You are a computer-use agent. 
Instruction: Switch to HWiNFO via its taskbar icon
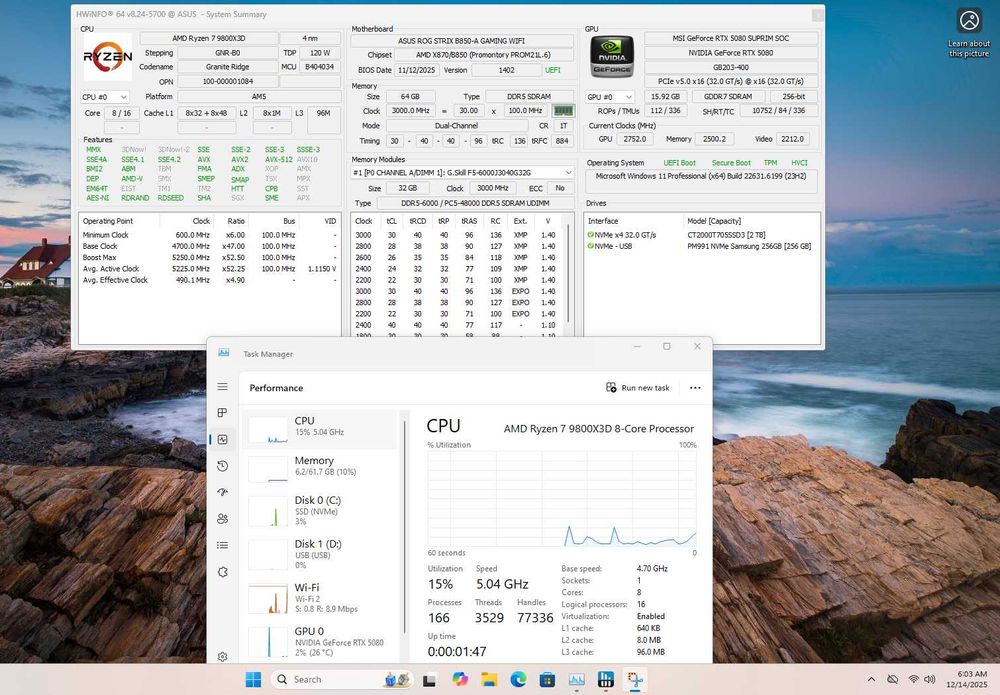[606, 680]
